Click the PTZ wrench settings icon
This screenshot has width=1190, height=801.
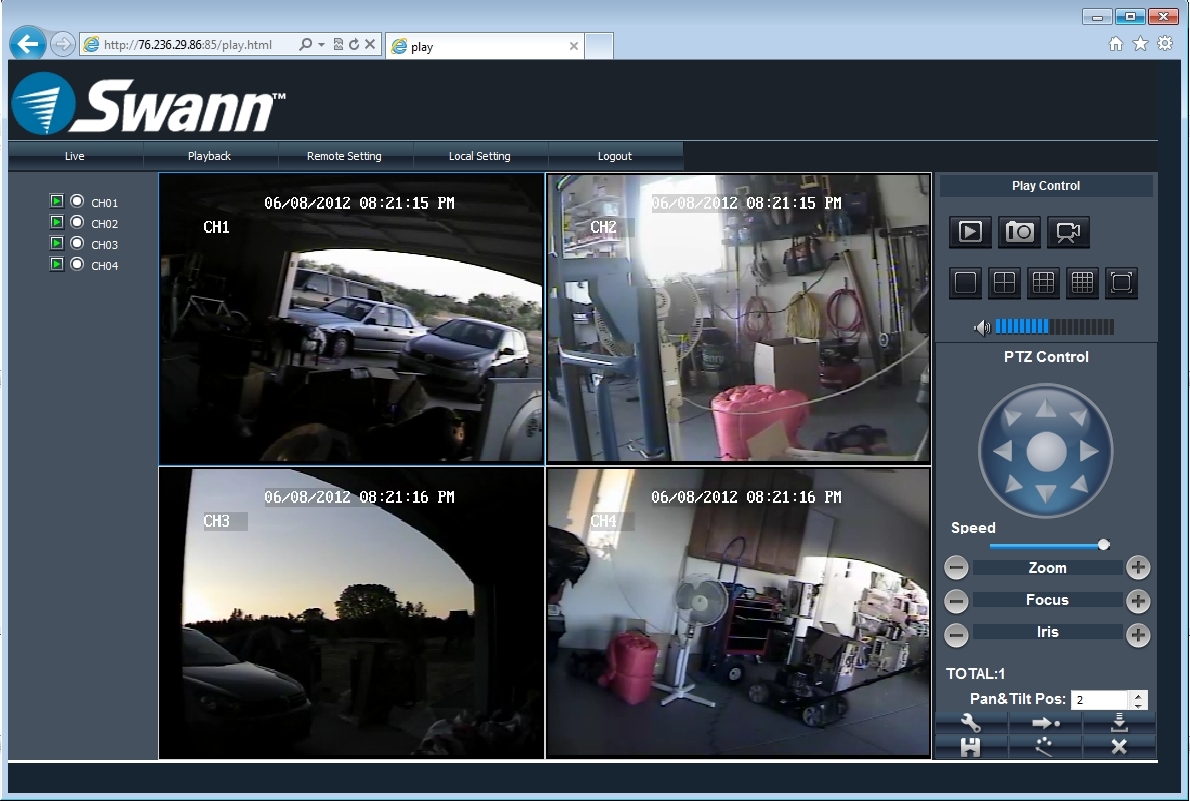970,723
